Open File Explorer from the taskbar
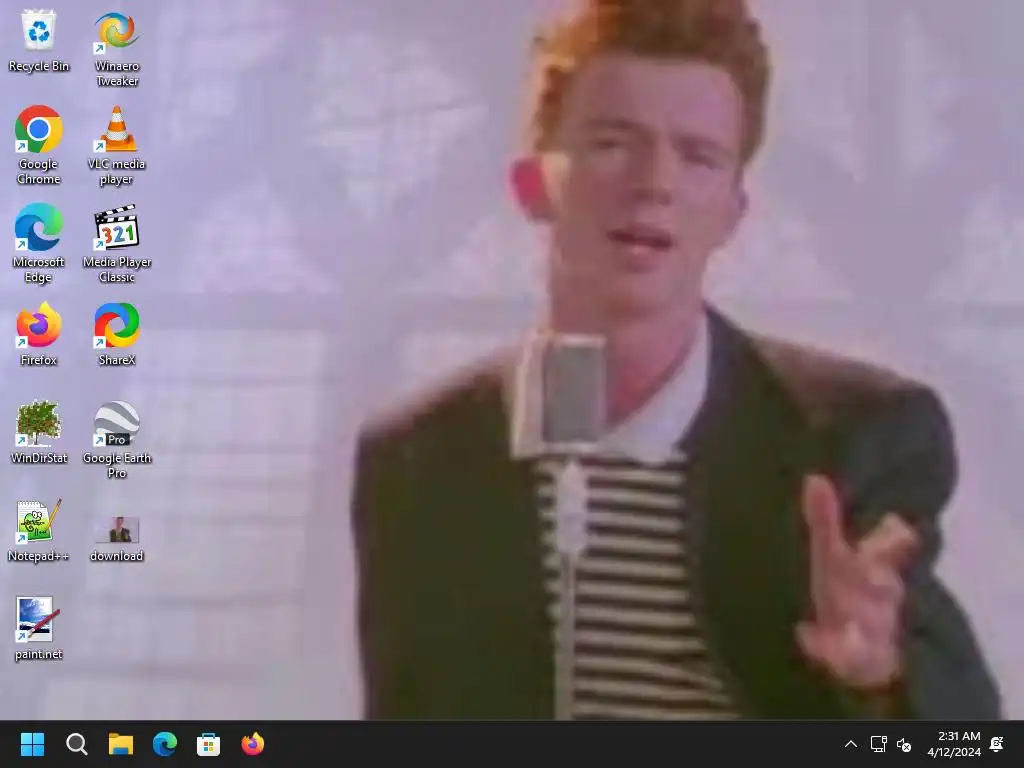Viewport: 1024px width, 768px height. click(121, 744)
